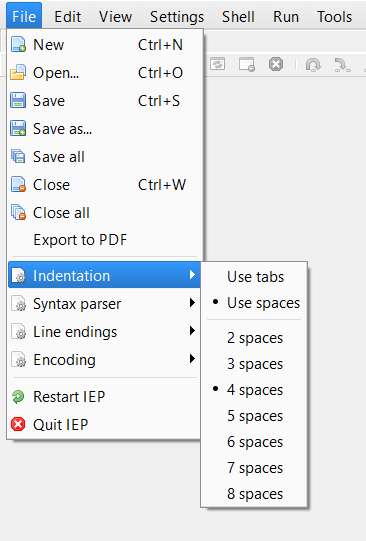Set indentation to 8 spaces

pos(254,494)
